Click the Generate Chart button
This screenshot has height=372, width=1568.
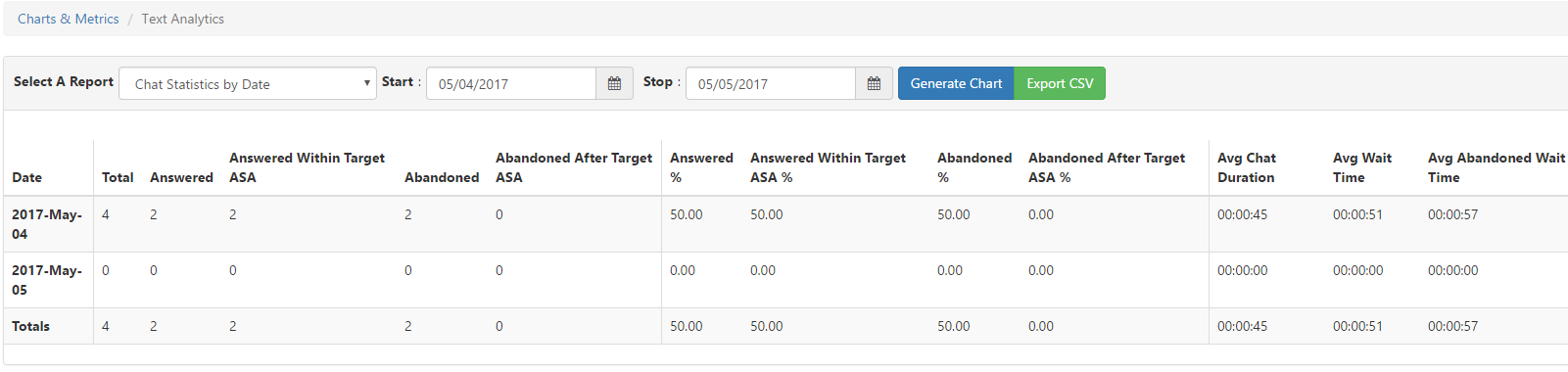pyautogui.click(x=956, y=83)
